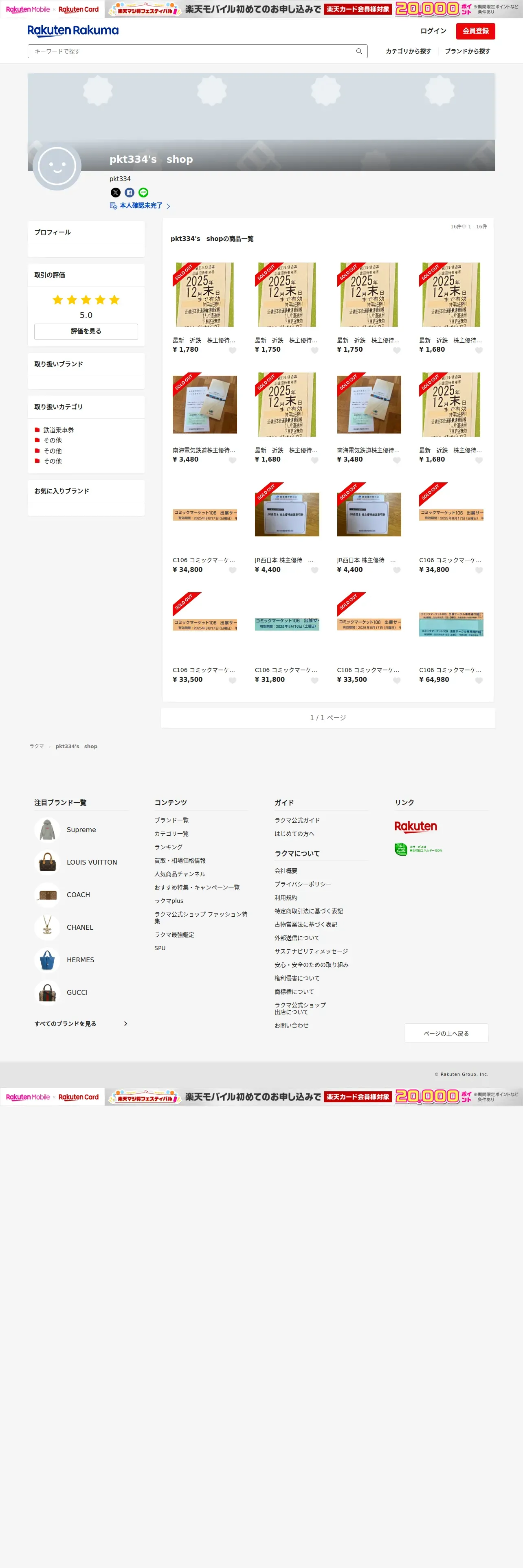Screen dimensions: 523x1568
Task: Open ラクマ公式ガイド link
Action: (297, 820)
